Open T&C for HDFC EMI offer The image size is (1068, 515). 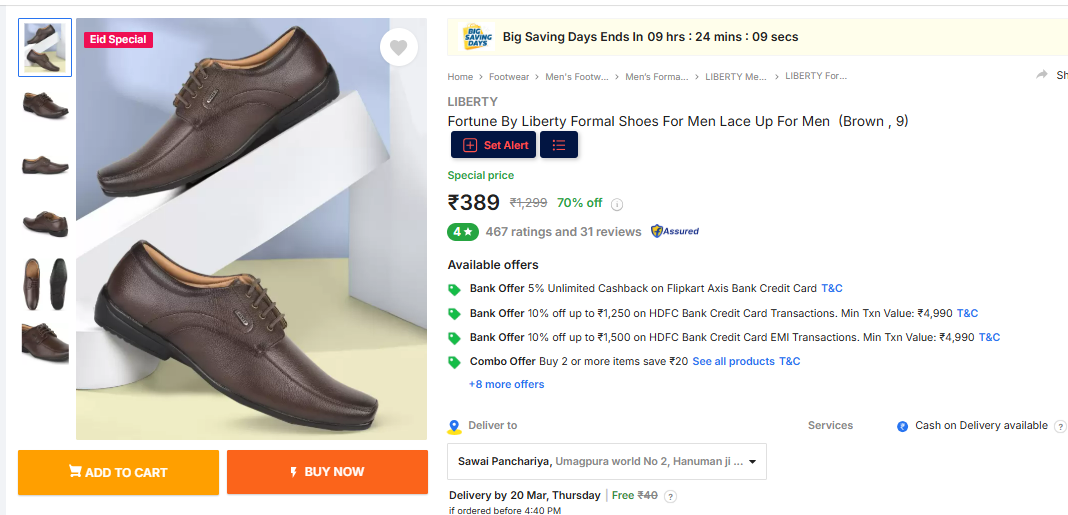(989, 337)
